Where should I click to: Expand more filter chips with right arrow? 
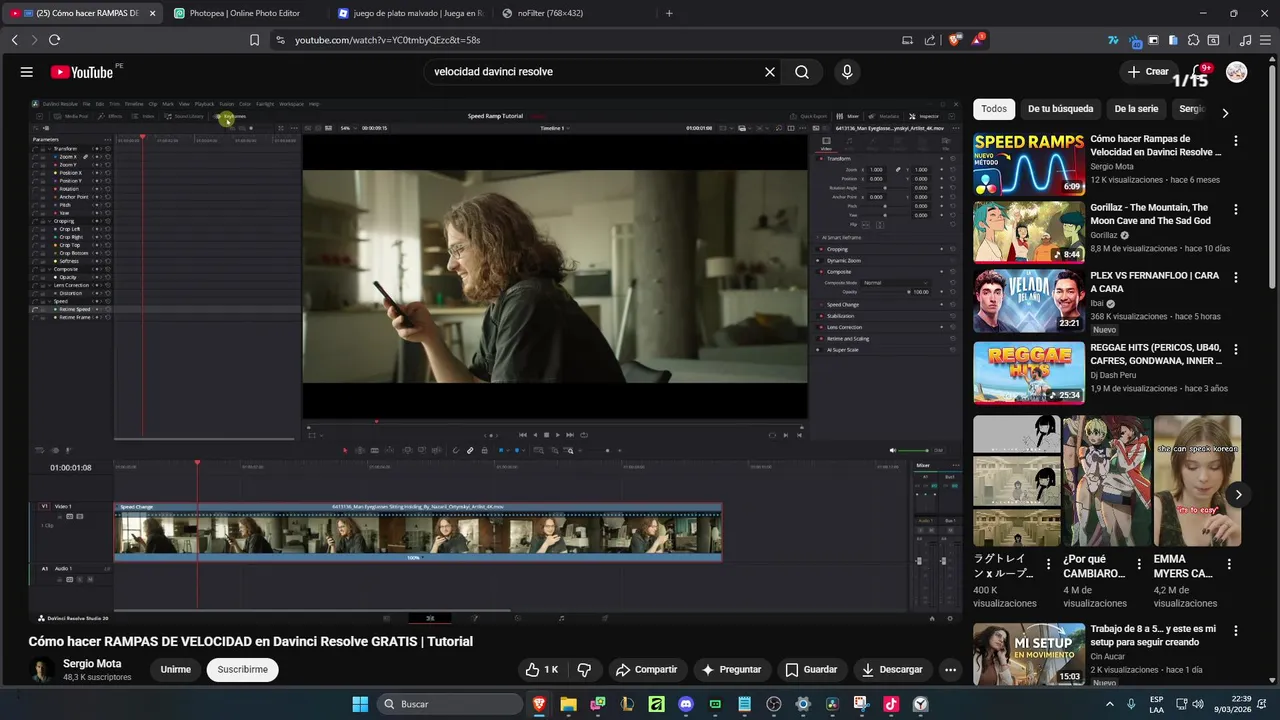(1225, 113)
